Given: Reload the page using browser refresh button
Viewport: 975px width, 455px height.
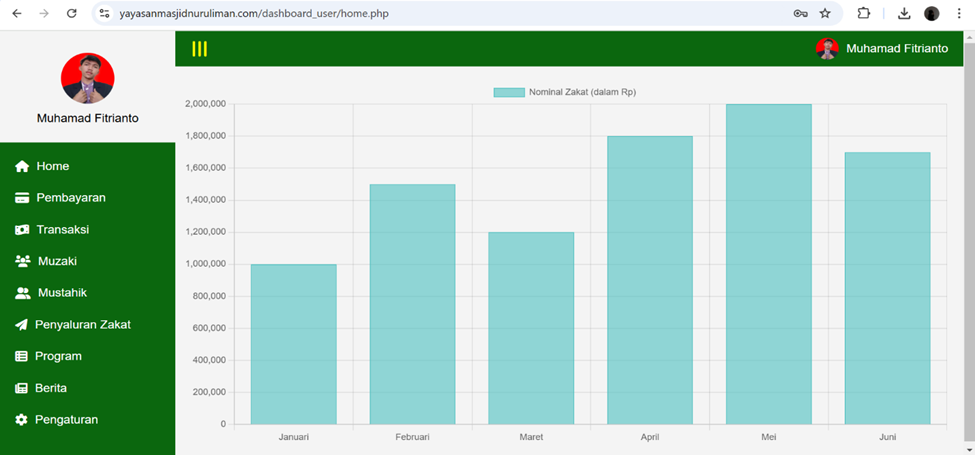Looking at the screenshot, I should [x=71, y=13].
